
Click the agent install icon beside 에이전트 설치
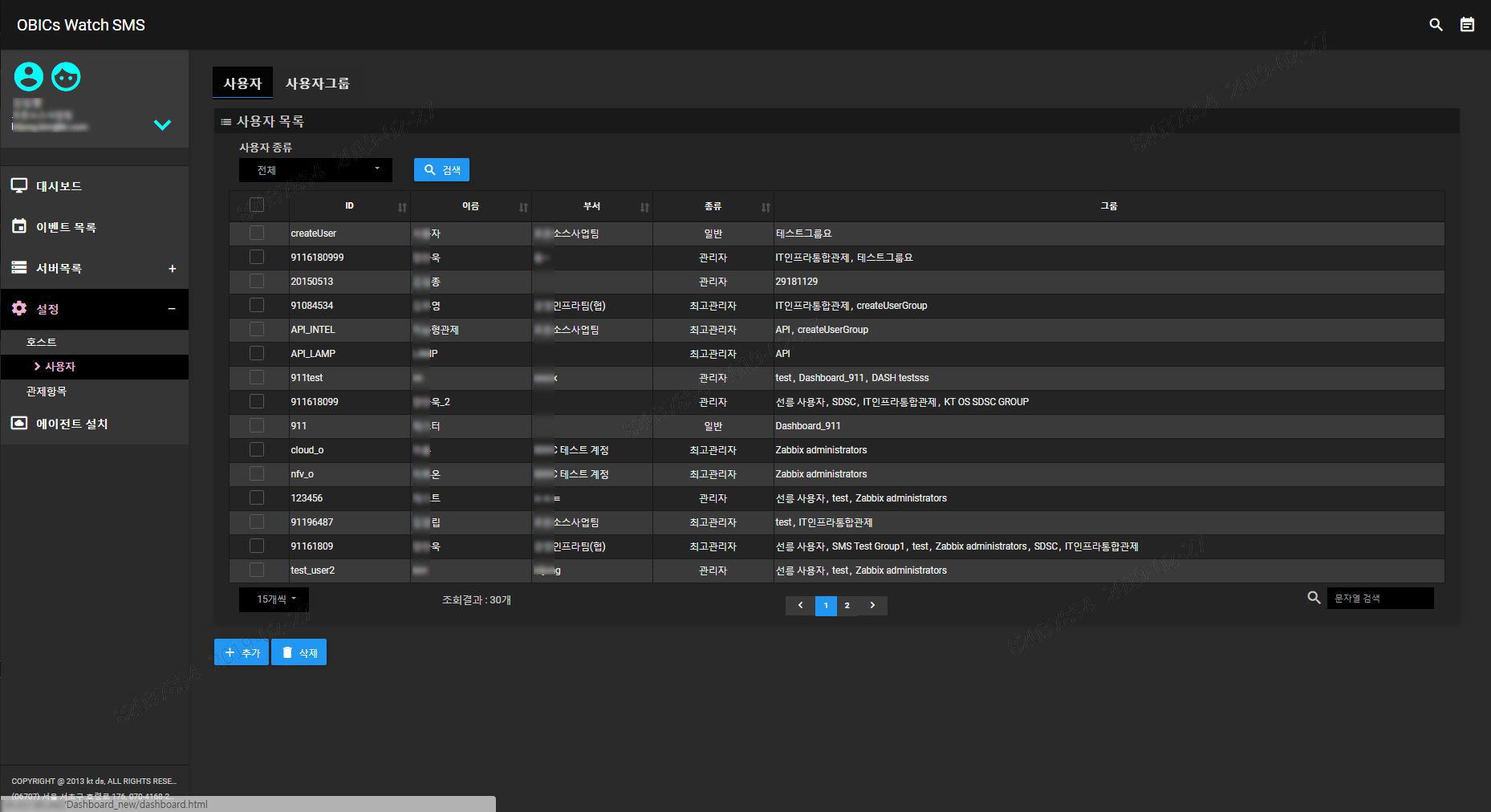[19, 423]
